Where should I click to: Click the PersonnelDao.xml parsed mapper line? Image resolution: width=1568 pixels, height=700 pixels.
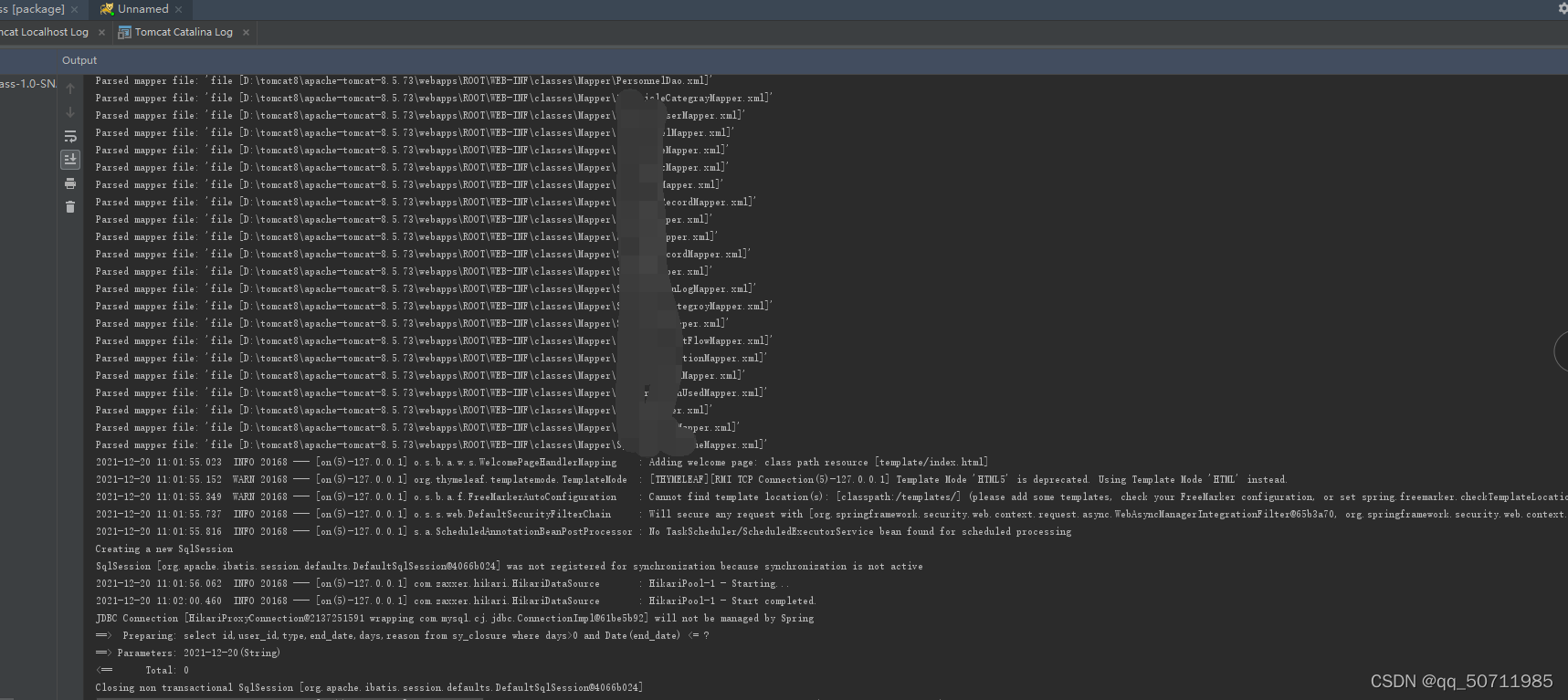coord(404,80)
